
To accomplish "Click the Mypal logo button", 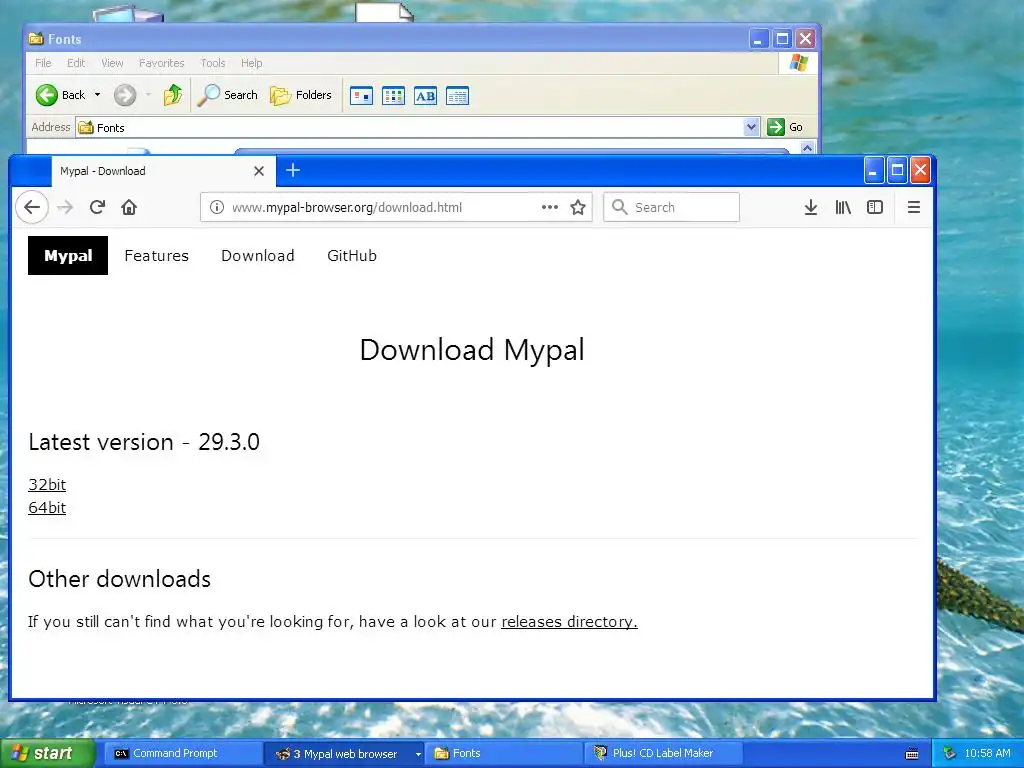I will pyautogui.click(x=68, y=255).
